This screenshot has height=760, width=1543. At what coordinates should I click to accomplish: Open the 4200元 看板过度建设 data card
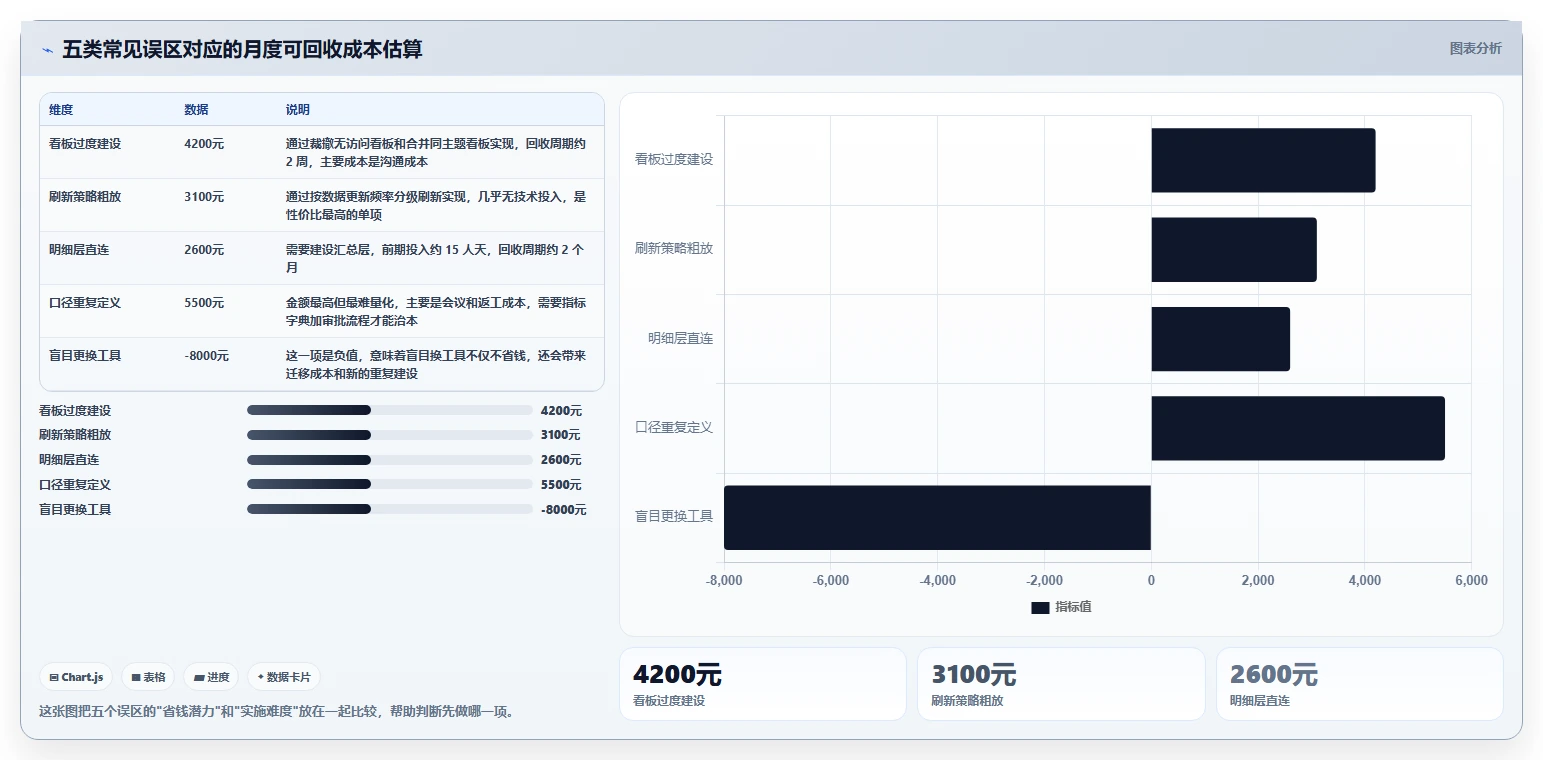[763, 684]
